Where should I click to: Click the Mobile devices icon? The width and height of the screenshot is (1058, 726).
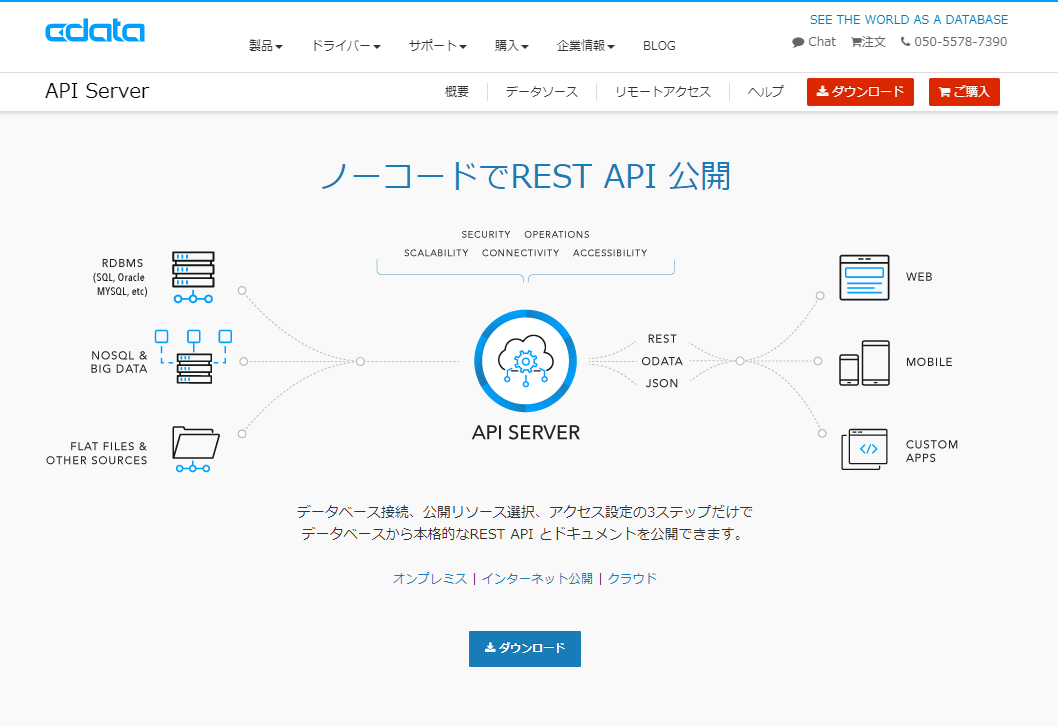point(864,363)
